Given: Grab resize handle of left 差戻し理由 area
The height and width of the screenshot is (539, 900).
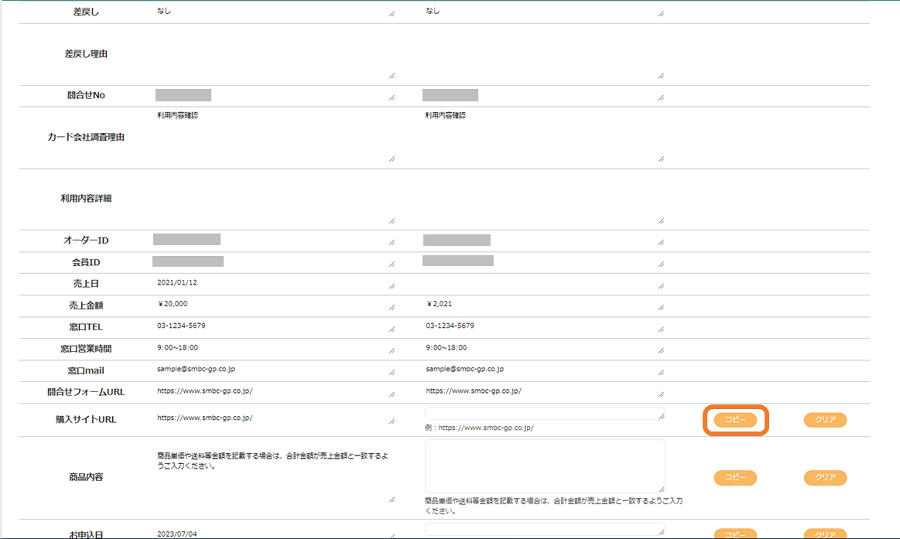Looking at the screenshot, I should click(x=391, y=76).
